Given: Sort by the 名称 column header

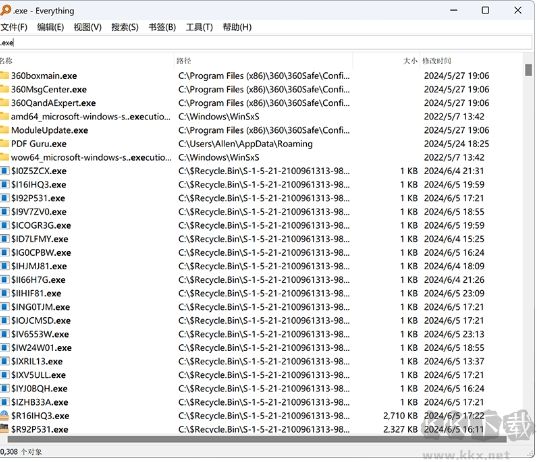Looking at the screenshot, I should (x=6, y=61).
